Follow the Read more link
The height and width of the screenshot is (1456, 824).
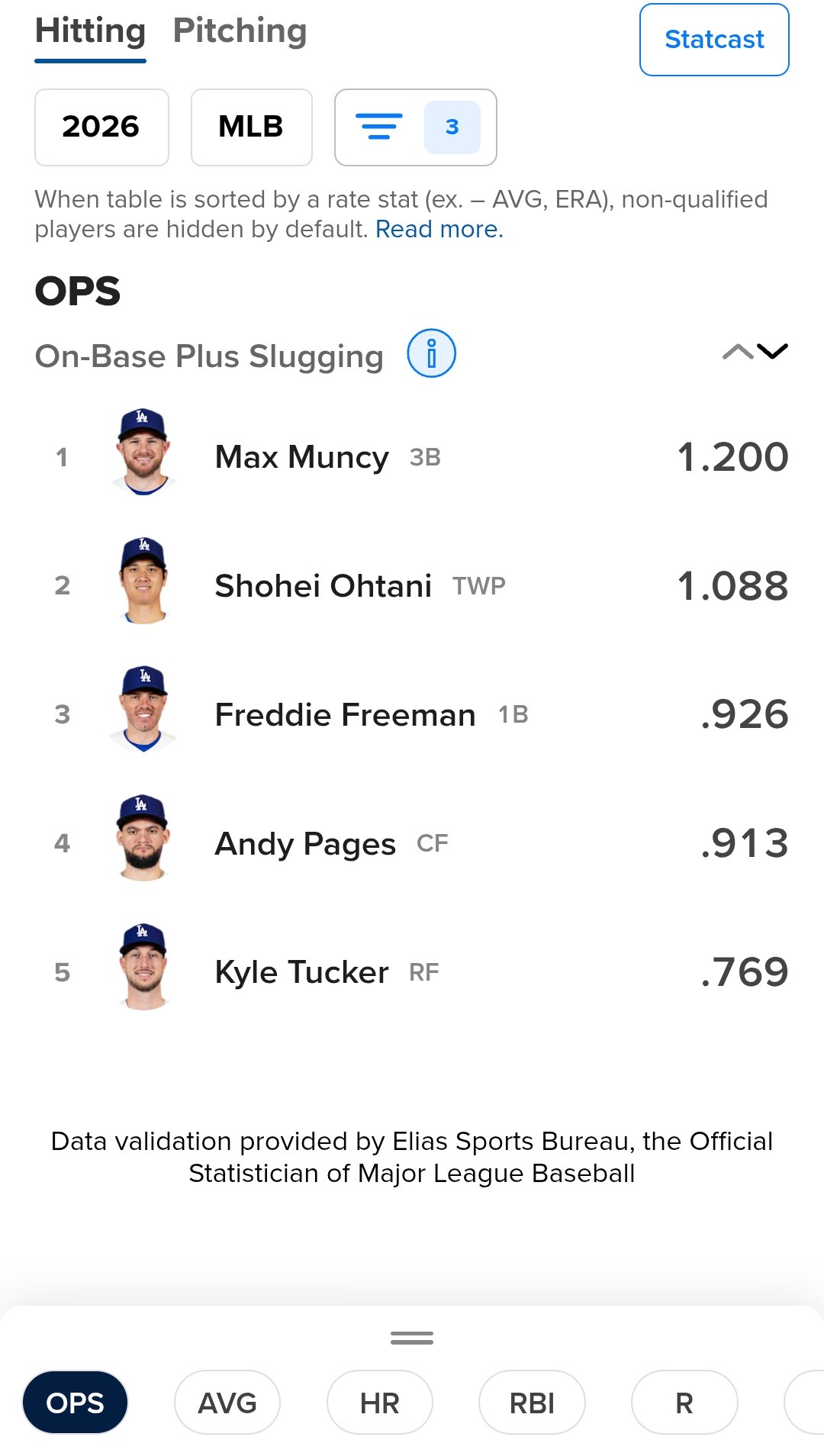[439, 229]
